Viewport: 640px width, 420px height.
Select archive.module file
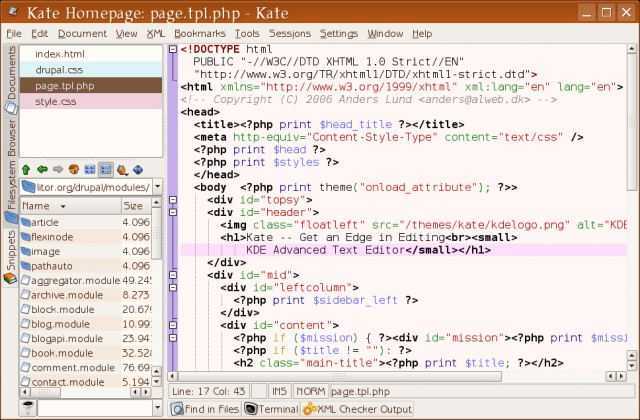click(x=86, y=295)
